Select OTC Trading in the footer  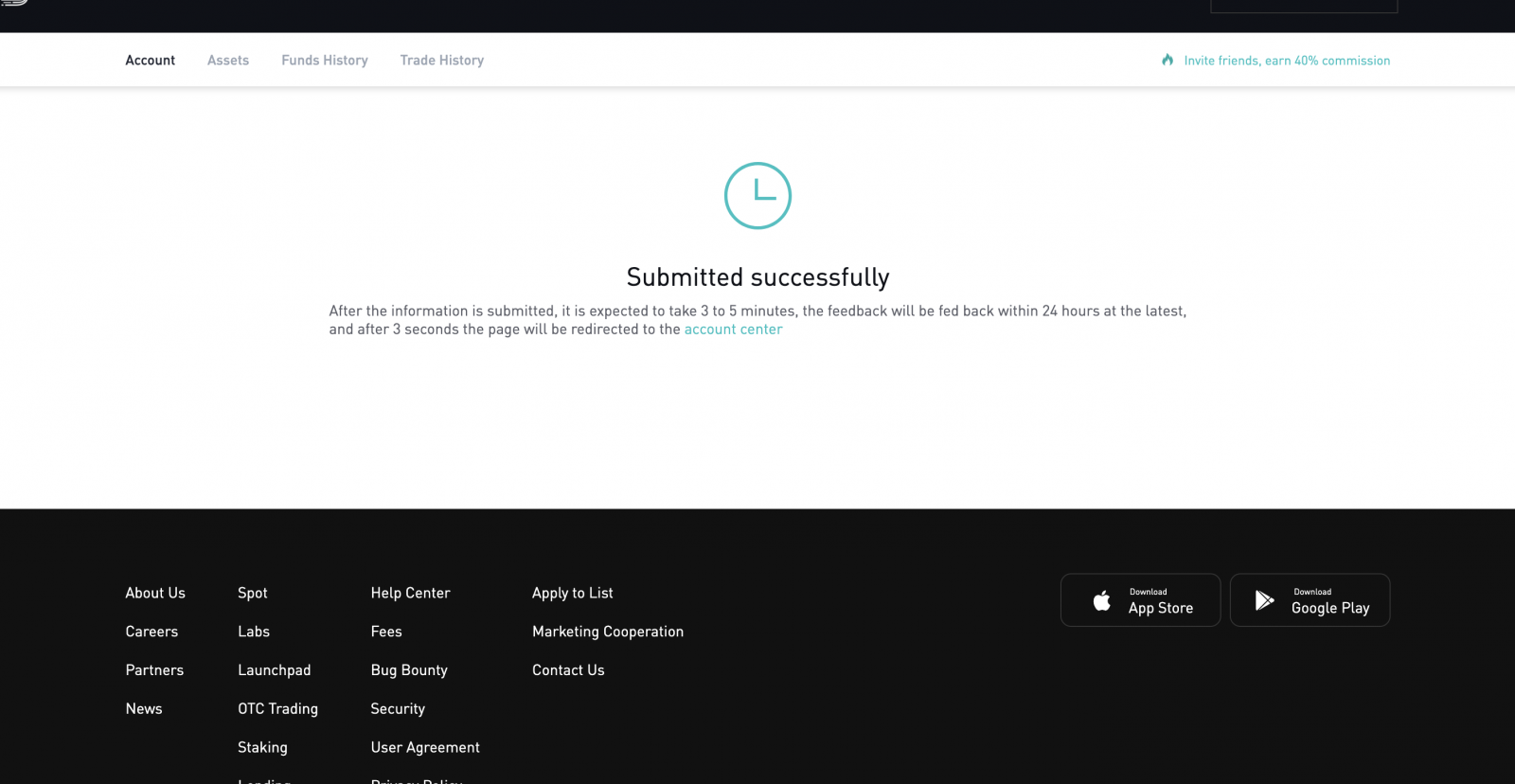(277, 709)
